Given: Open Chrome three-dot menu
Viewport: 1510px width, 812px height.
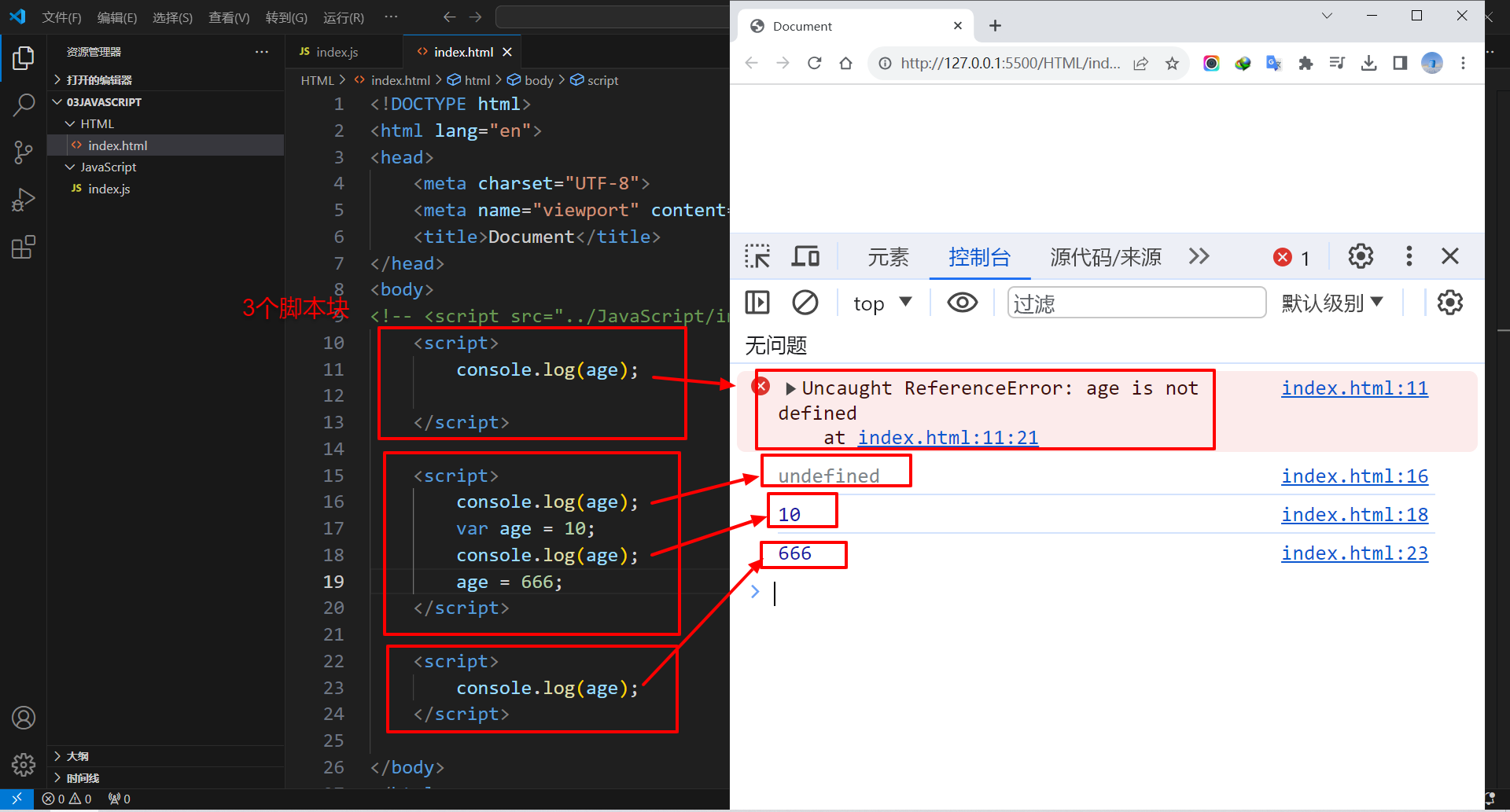Looking at the screenshot, I should [x=1463, y=63].
